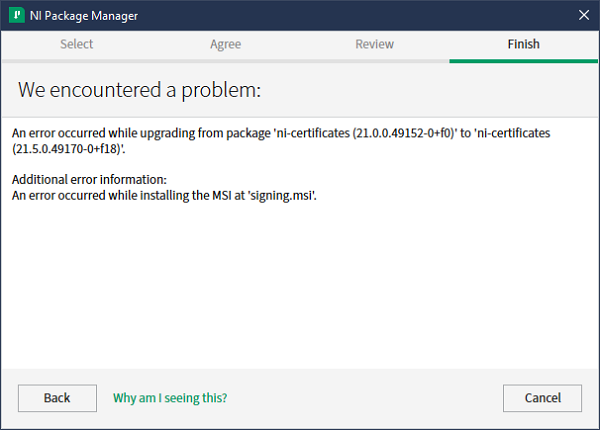
Task: Click the green progress line under Finish
Action: pos(523,61)
